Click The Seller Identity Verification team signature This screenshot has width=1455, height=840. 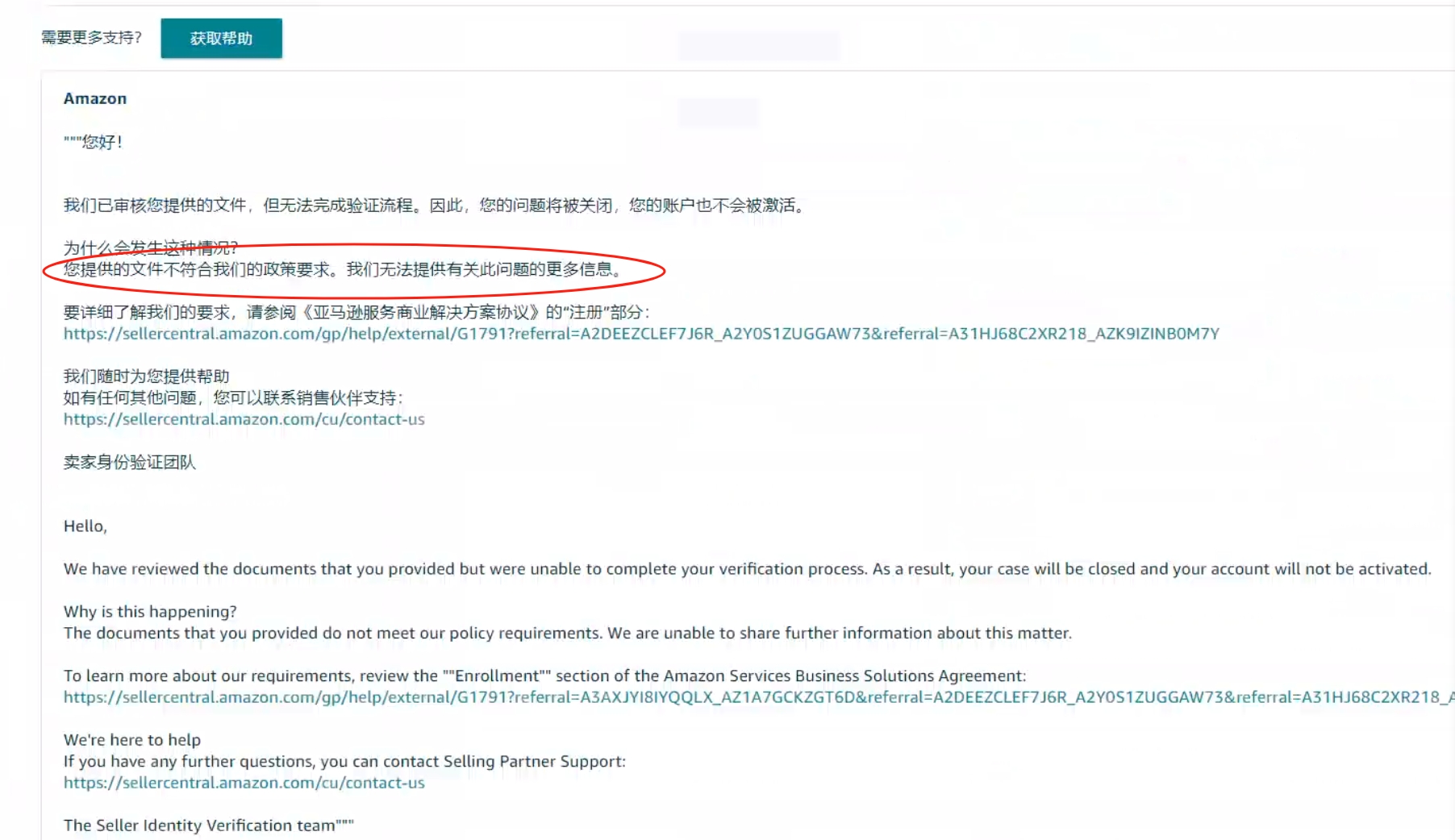pos(209,825)
